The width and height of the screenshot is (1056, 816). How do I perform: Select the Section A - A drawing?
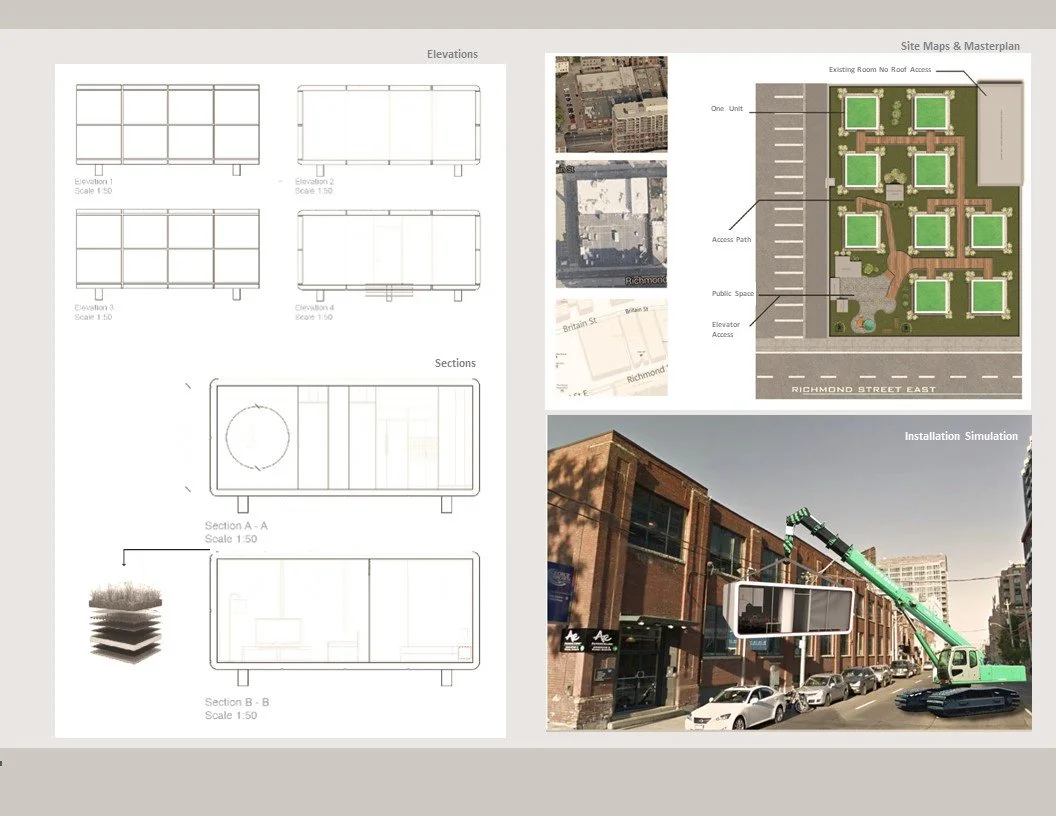345,444
